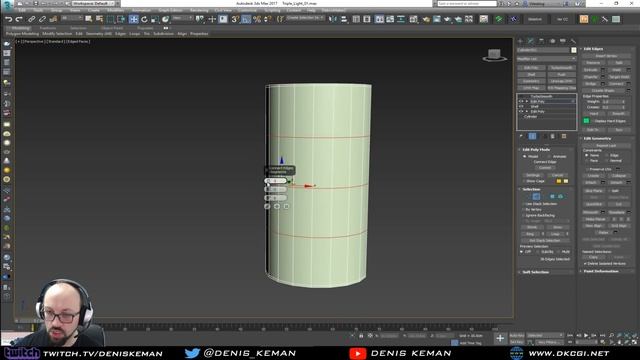Click Remove Modifier trash icon below stack

[x=553, y=136]
